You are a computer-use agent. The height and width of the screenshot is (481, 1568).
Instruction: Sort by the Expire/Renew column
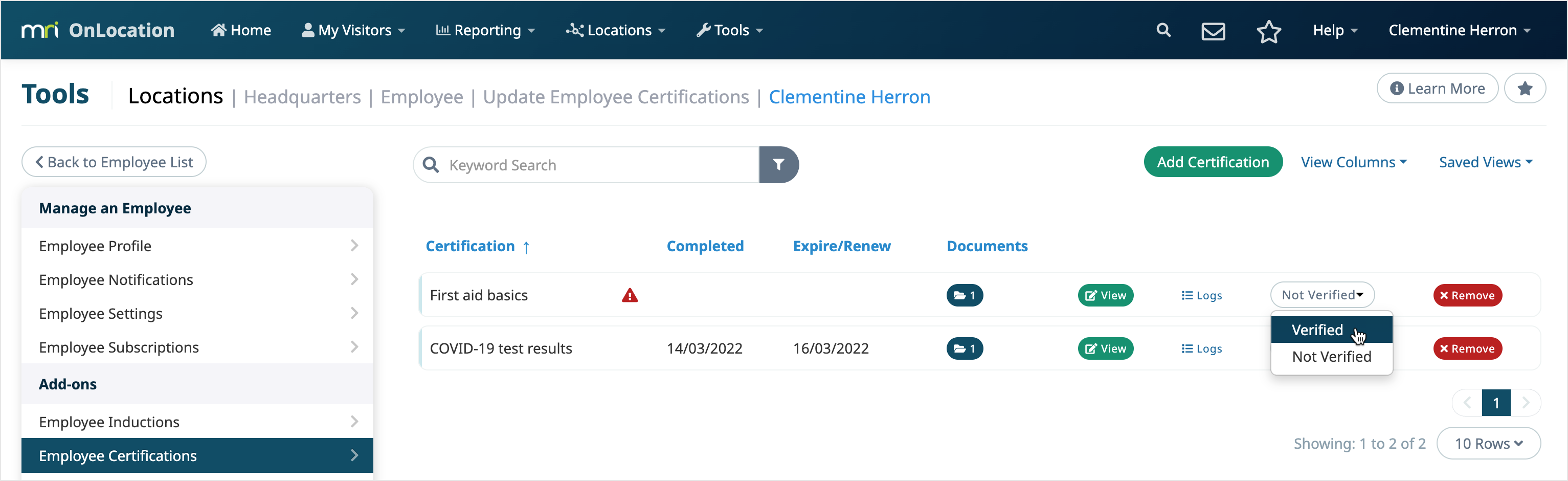[x=841, y=246]
